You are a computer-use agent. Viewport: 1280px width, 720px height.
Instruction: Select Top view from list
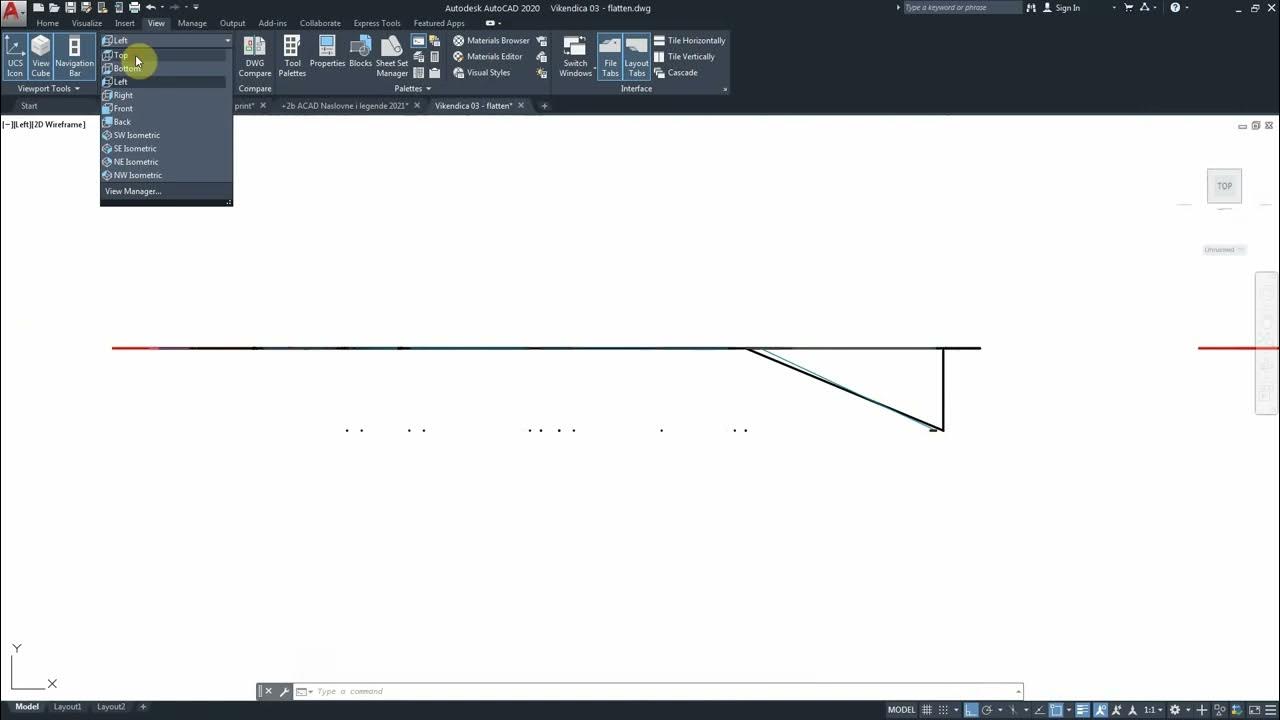(x=165, y=55)
